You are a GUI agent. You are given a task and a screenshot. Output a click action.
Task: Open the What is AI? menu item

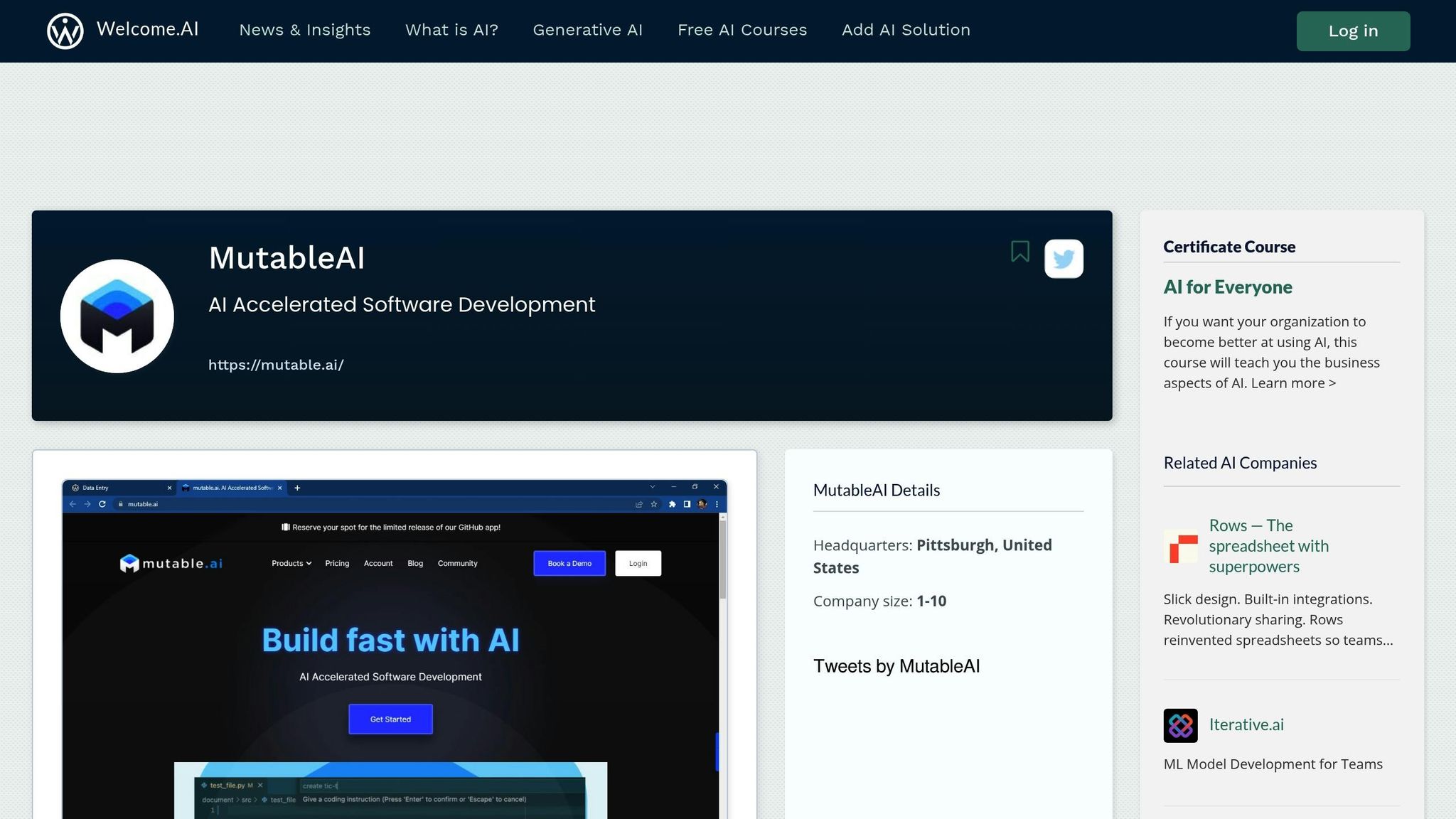451,30
